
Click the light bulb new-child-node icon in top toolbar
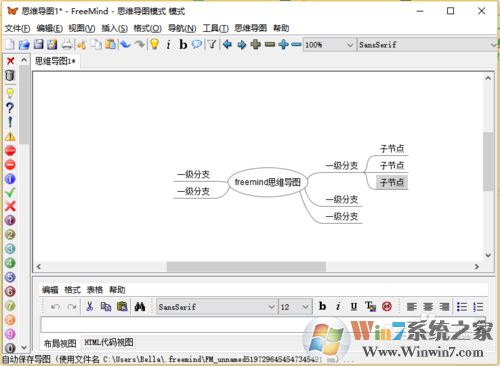(154, 44)
